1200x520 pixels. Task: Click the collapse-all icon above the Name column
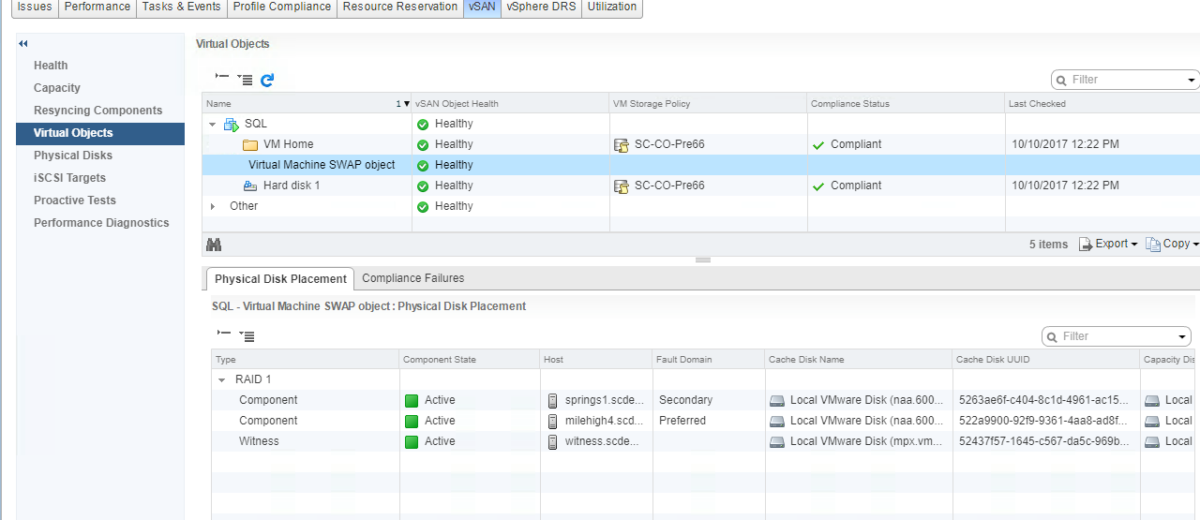[222, 79]
